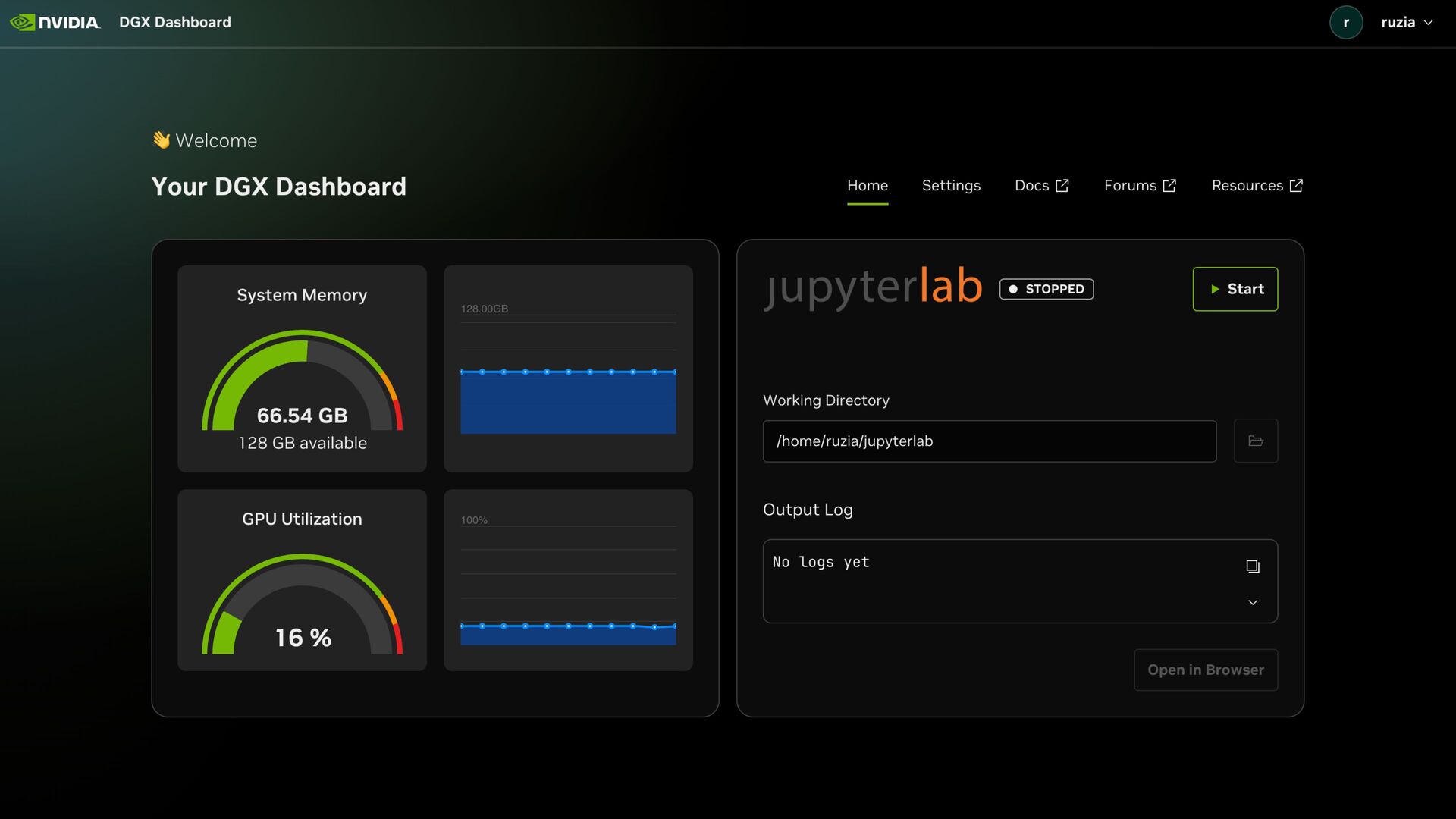Click the external link icon next to Resources

(x=1296, y=186)
